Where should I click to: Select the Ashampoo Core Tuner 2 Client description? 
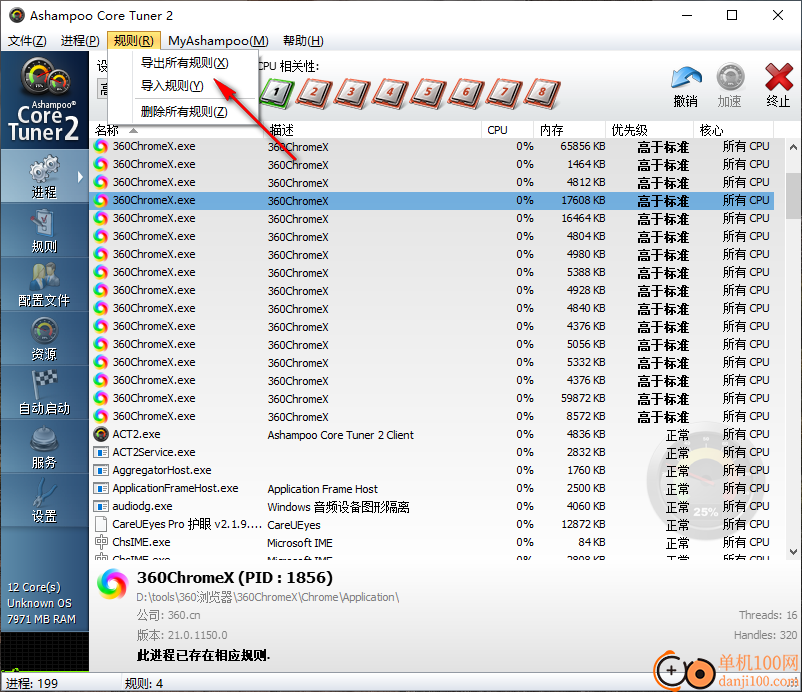(341, 435)
